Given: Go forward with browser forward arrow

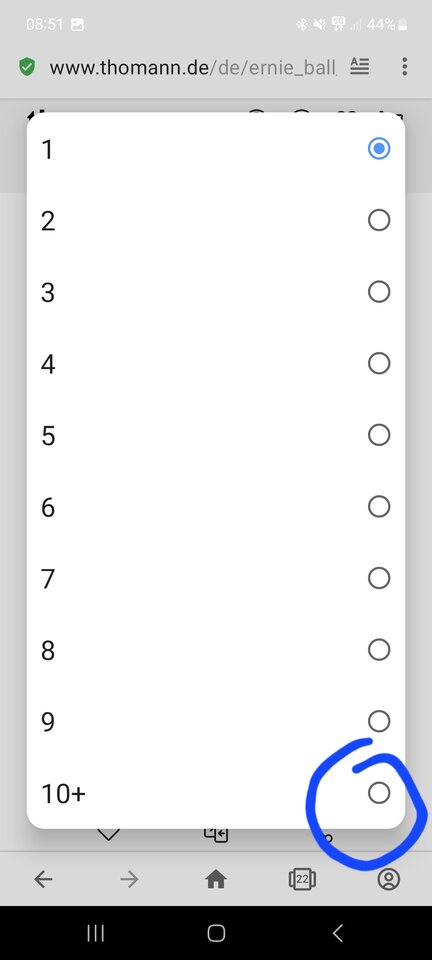Looking at the screenshot, I should (129, 880).
